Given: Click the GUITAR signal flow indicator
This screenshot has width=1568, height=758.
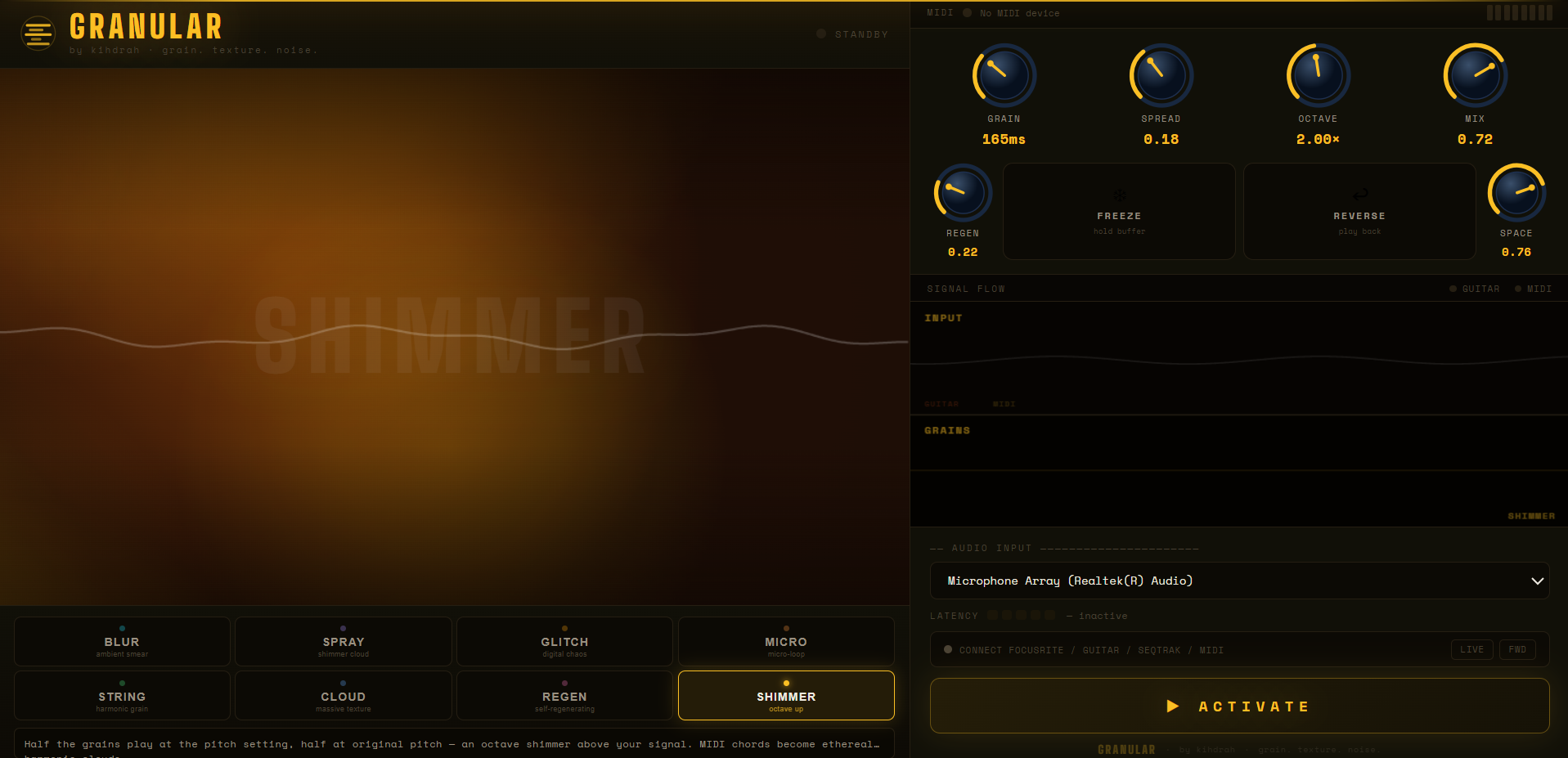Looking at the screenshot, I should click(1475, 289).
